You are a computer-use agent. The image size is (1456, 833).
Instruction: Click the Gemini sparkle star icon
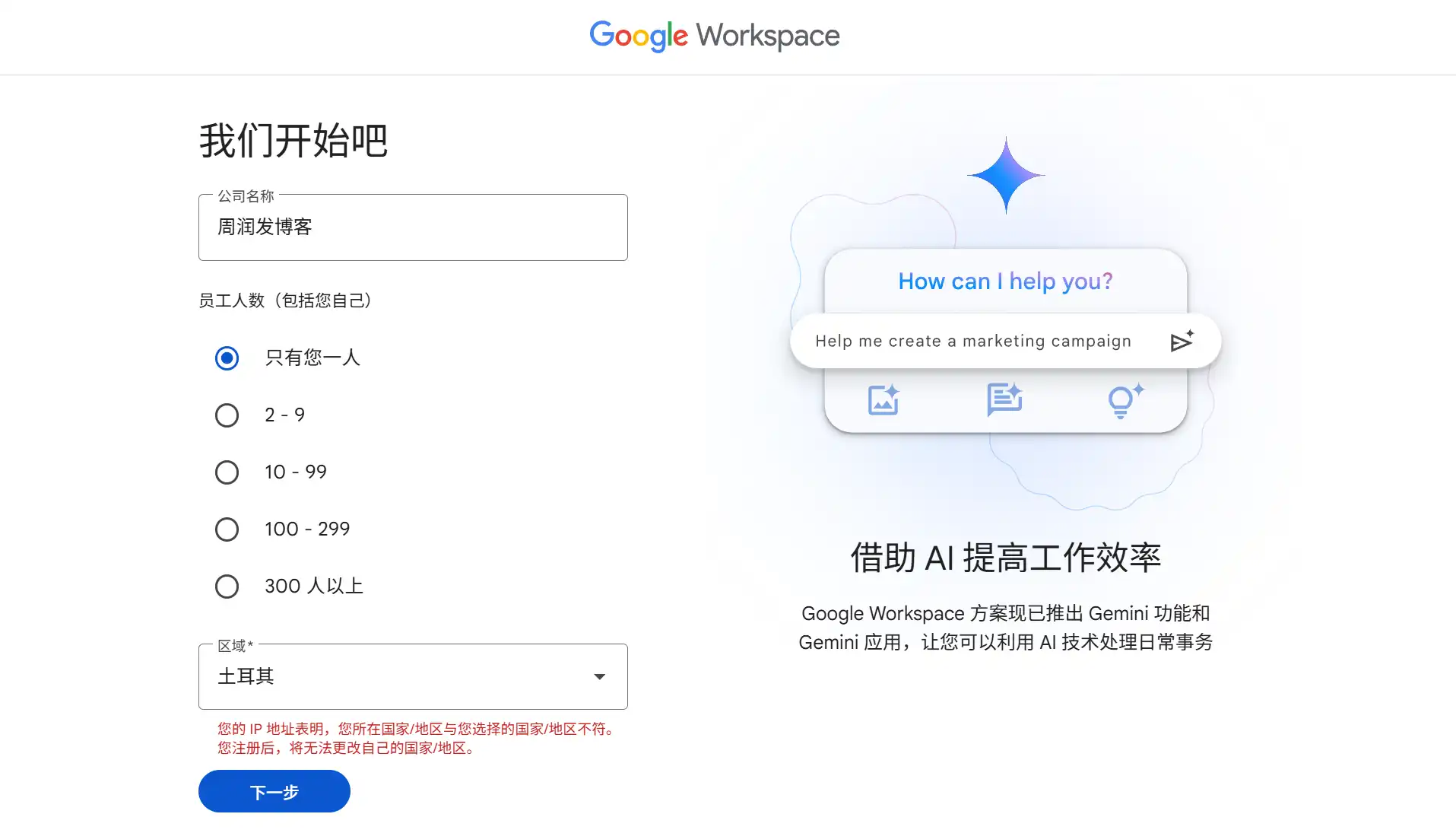click(x=1005, y=175)
